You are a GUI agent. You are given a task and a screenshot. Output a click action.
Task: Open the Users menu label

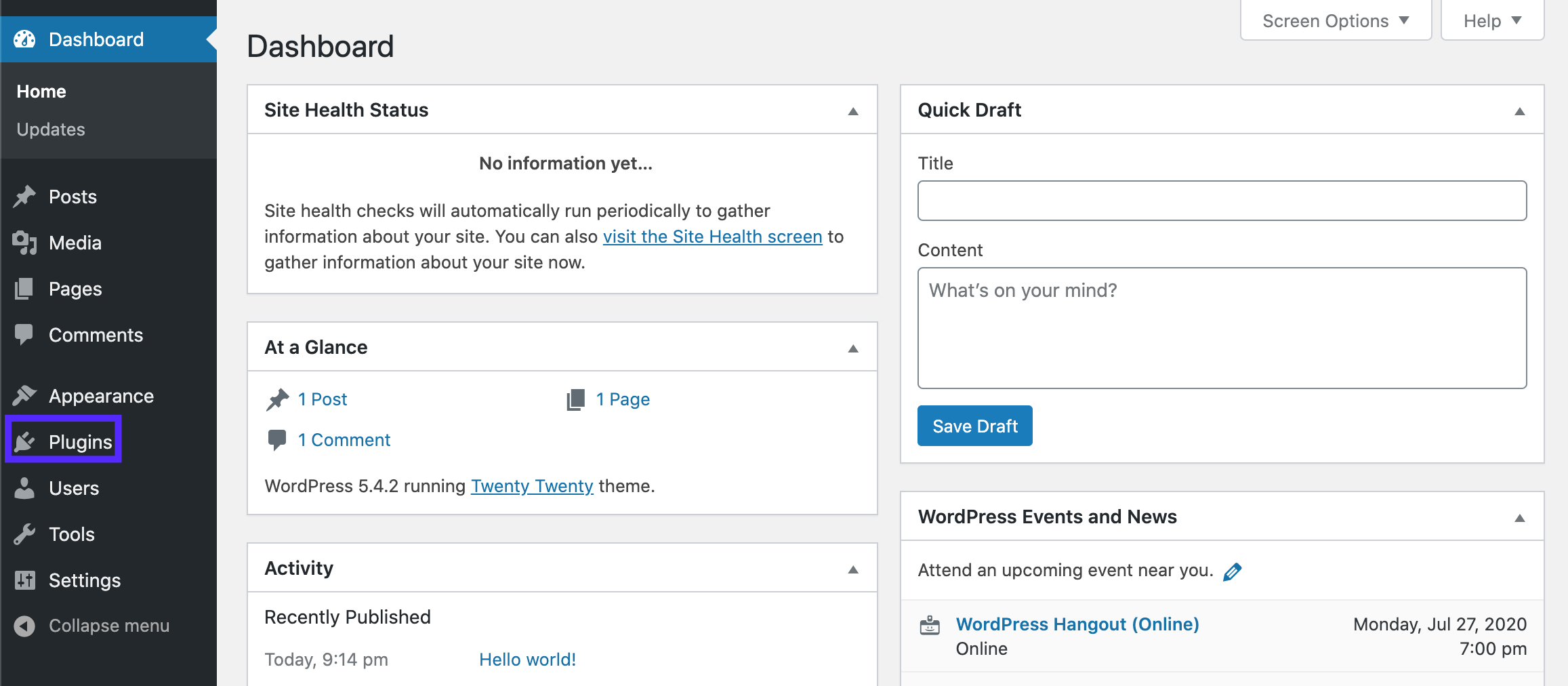click(x=74, y=488)
